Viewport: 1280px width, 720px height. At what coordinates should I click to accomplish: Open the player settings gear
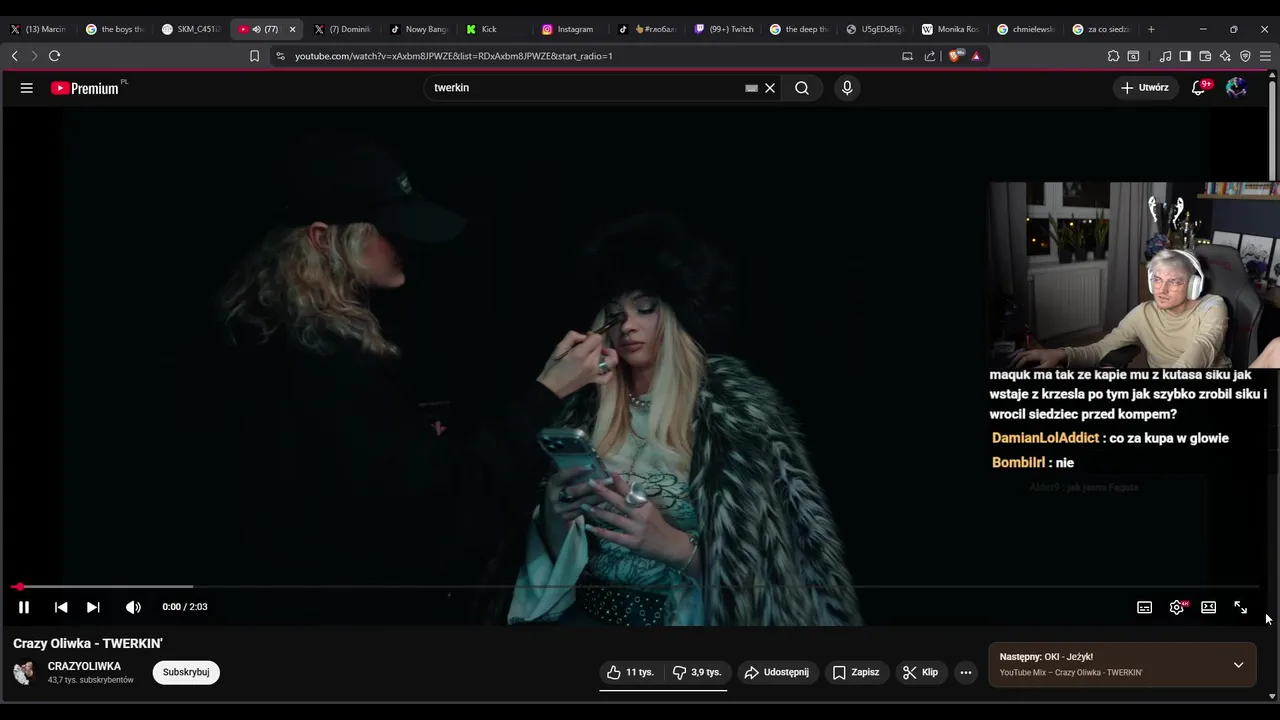click(x=1177, y=607)
